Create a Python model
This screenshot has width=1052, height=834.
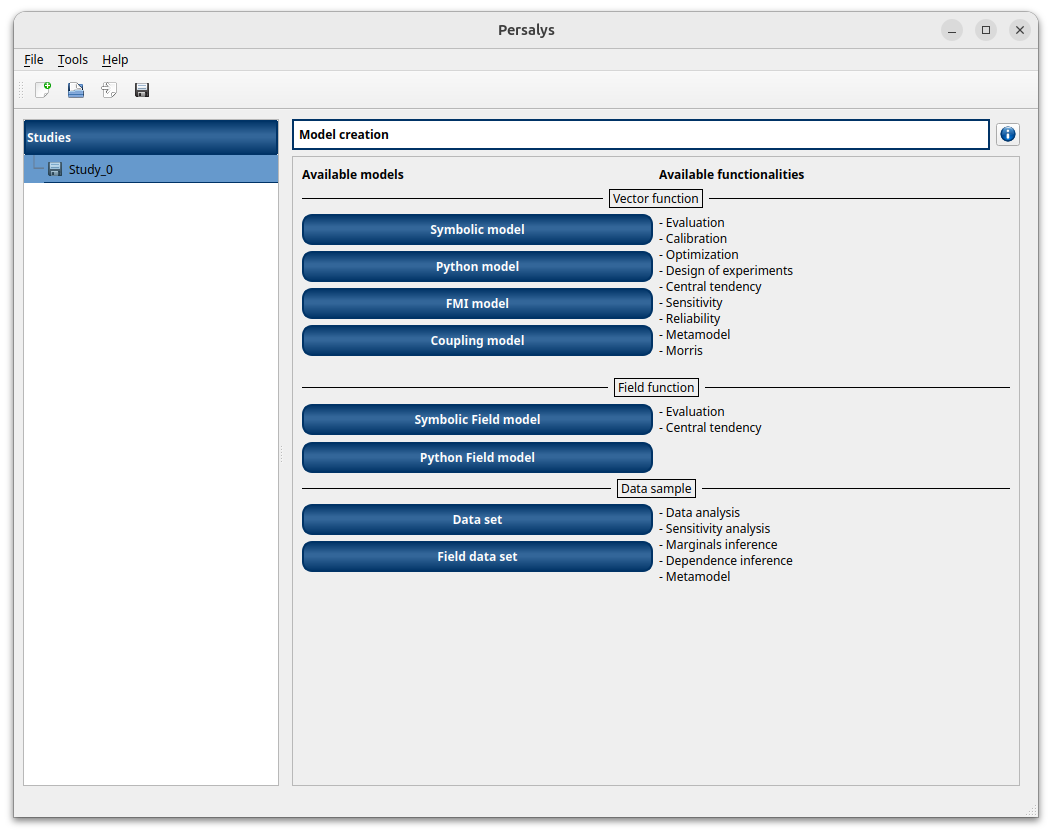(477, 266)
